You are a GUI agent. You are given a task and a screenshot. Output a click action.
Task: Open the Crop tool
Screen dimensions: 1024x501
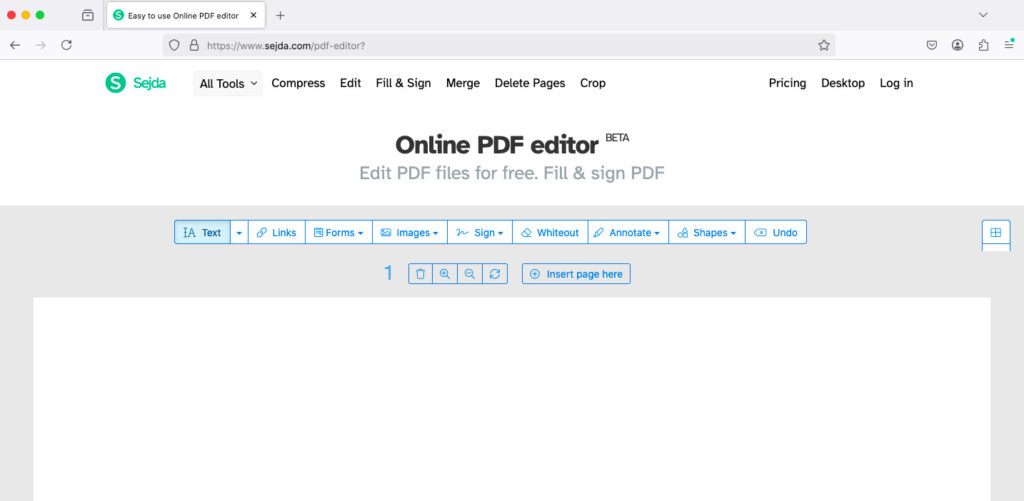click(593, 83)
